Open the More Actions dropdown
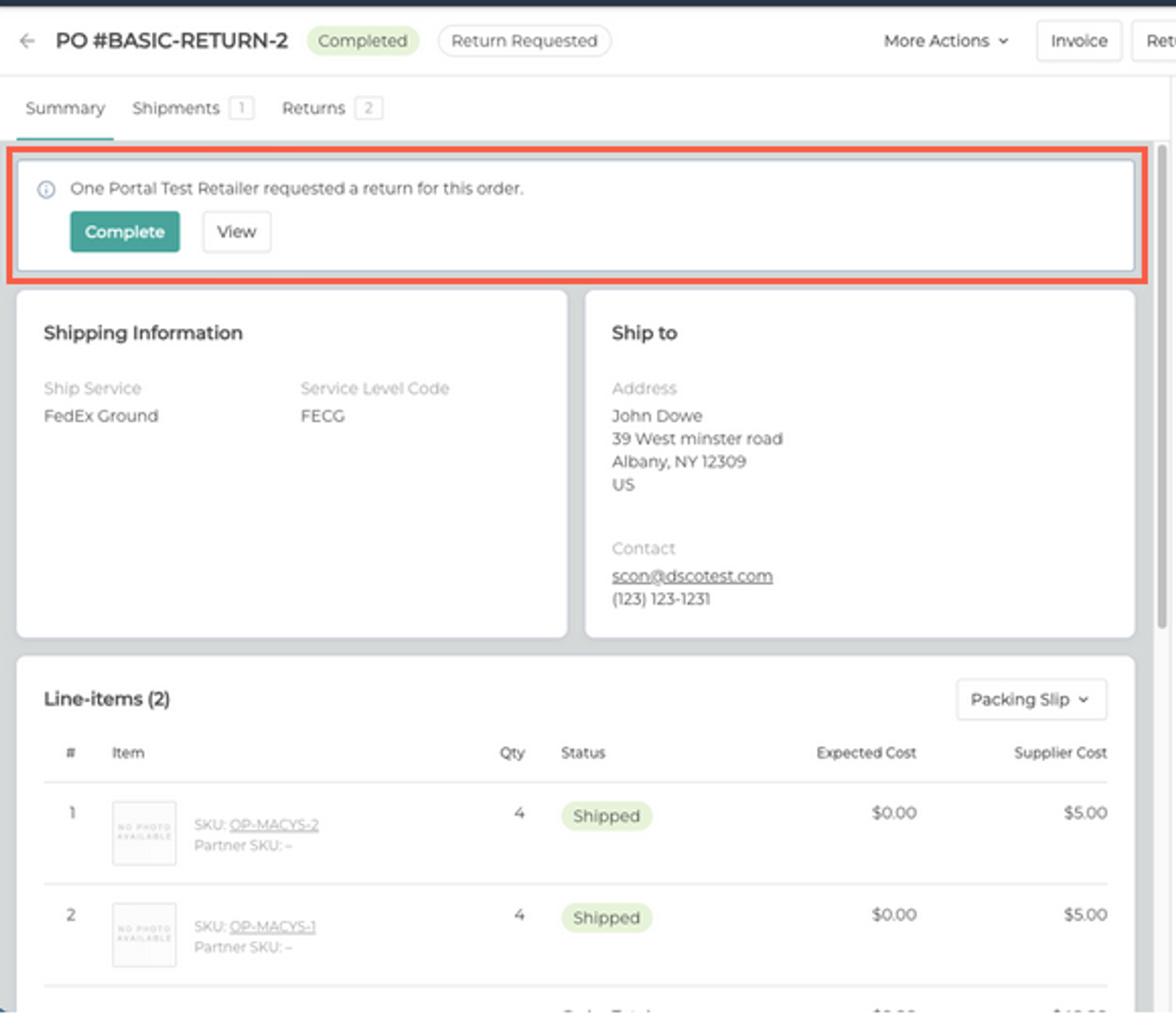 coord(946,41)
